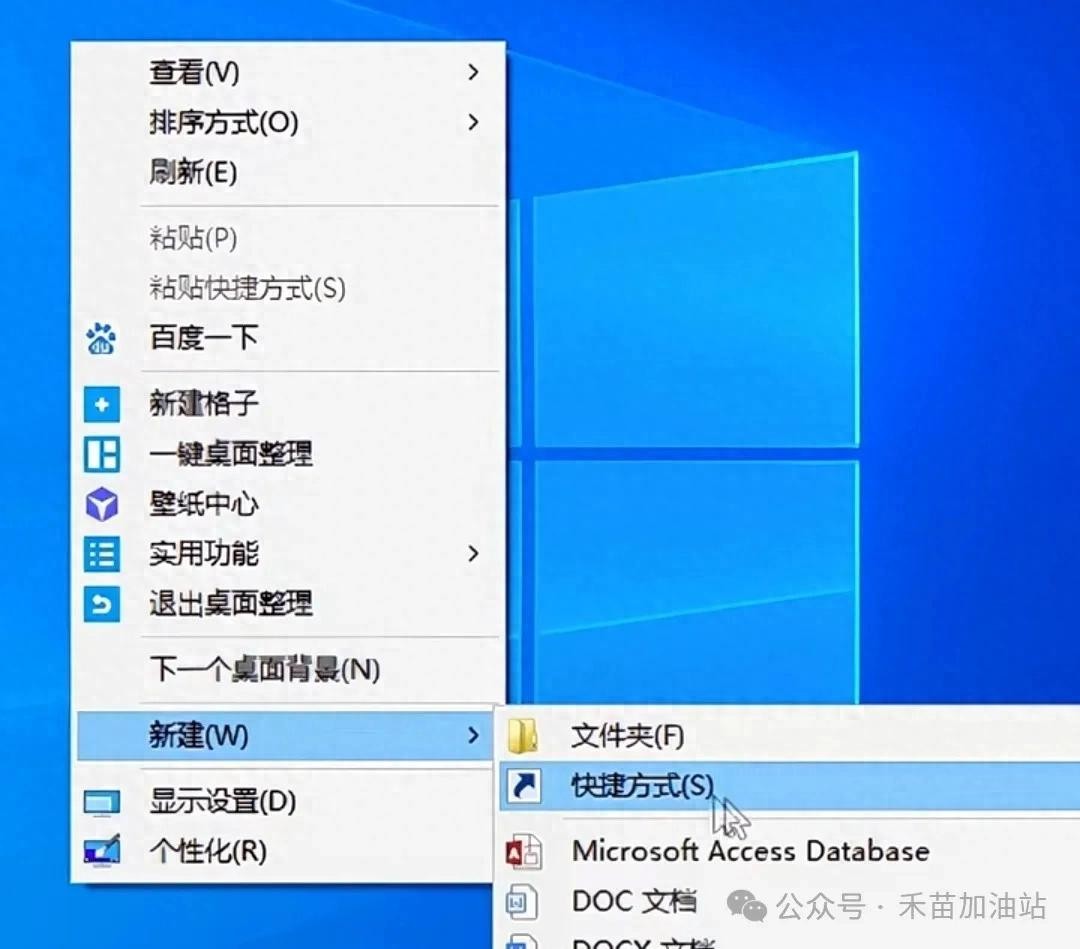Screen dimensions: 1080x949
Task: Click the shortcut arrow icon in submenu
Action: tap(523, 787)
